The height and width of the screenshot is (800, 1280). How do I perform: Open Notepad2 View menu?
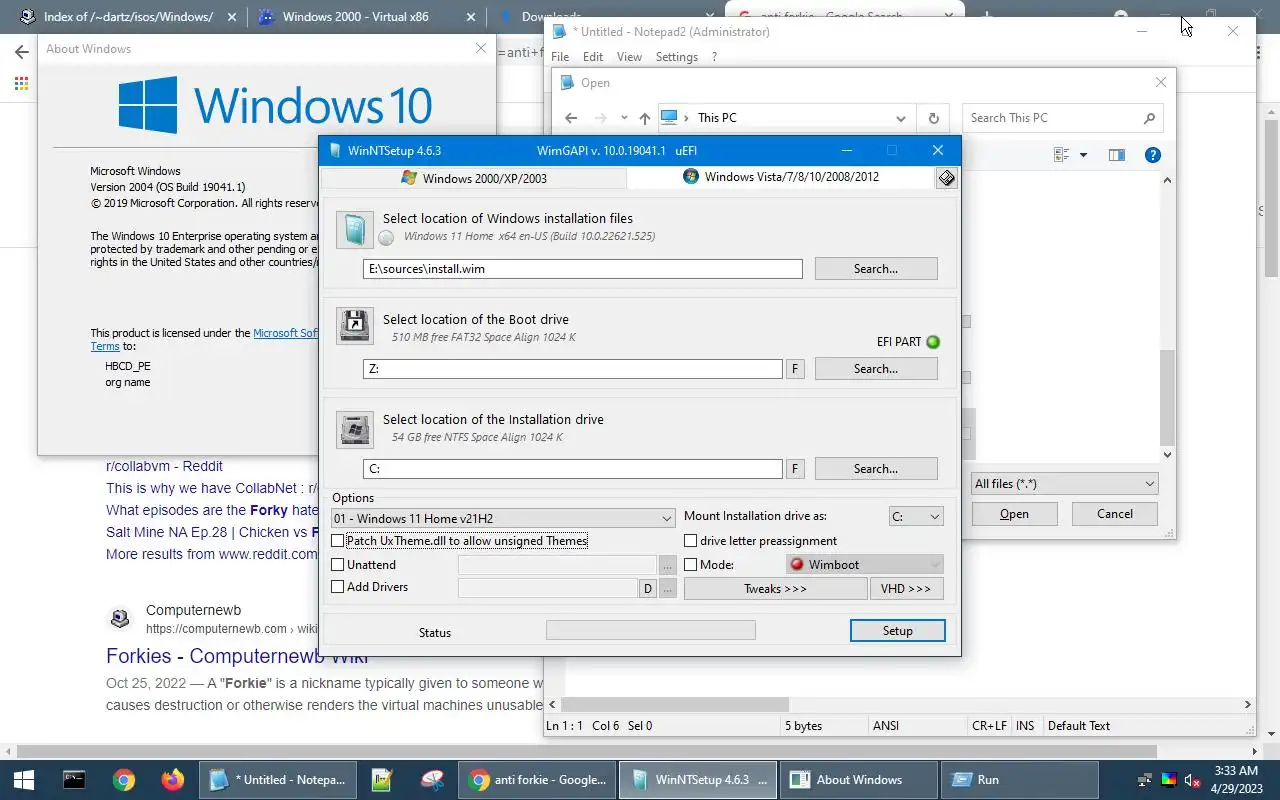point(629,57)
